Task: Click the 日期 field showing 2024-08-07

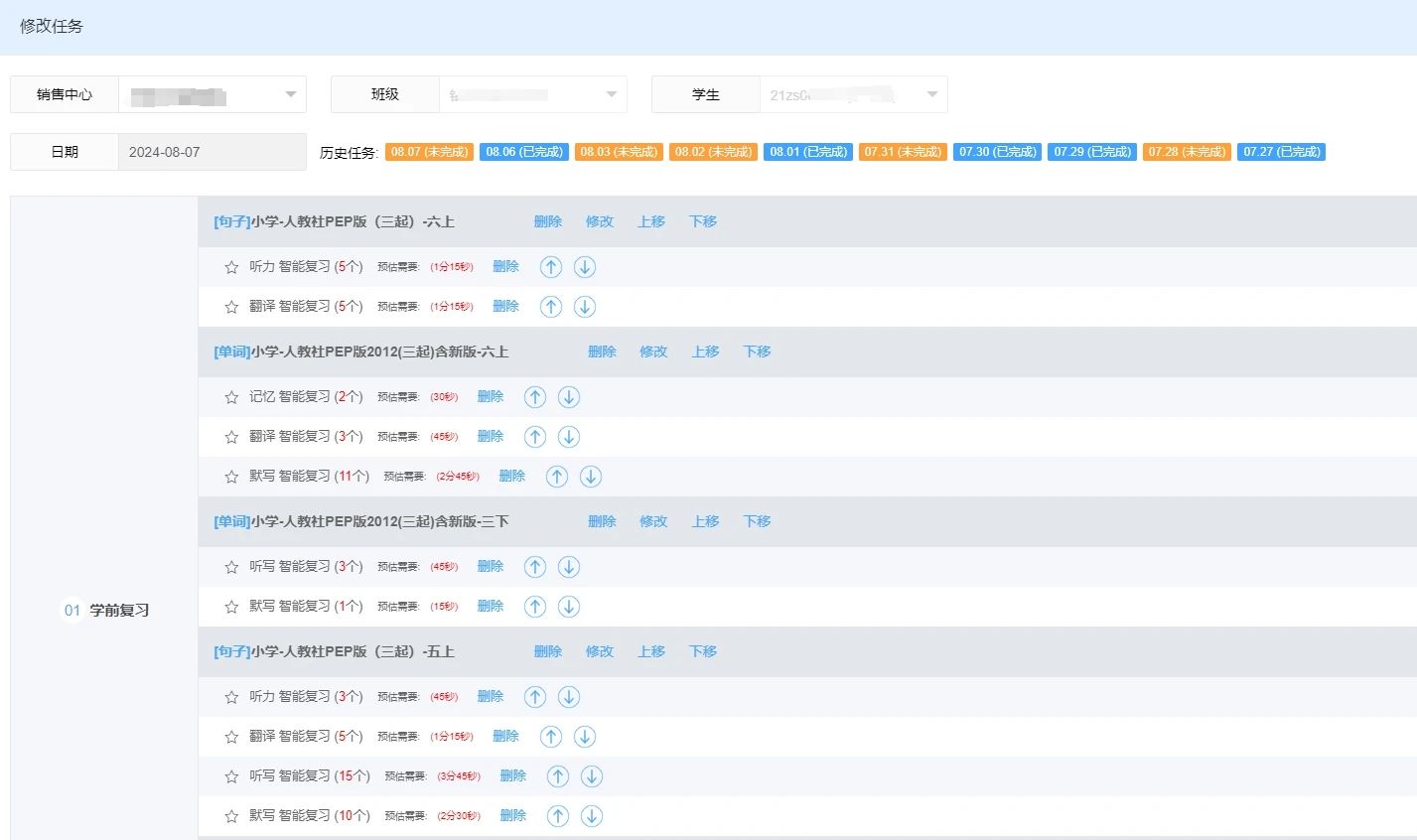Action: (212, 152)
